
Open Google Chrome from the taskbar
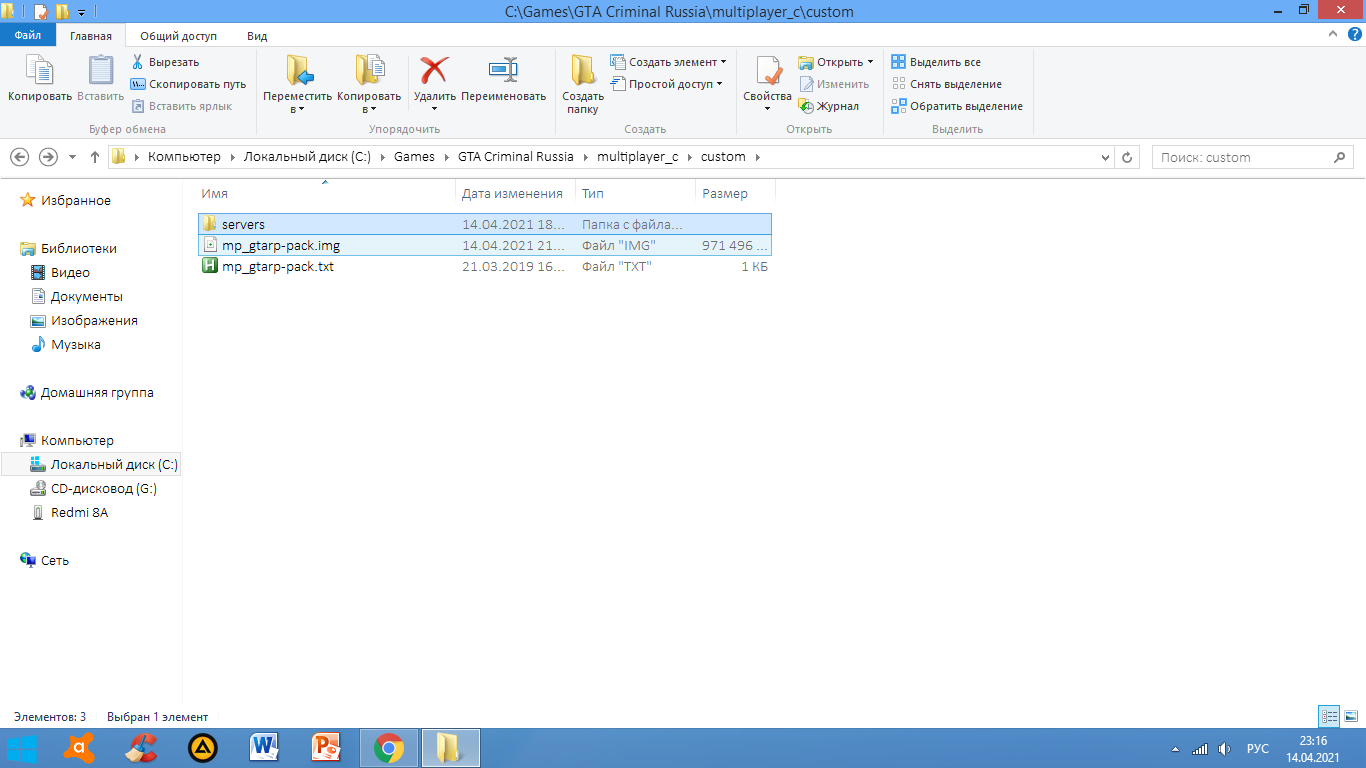pos(388,748)
